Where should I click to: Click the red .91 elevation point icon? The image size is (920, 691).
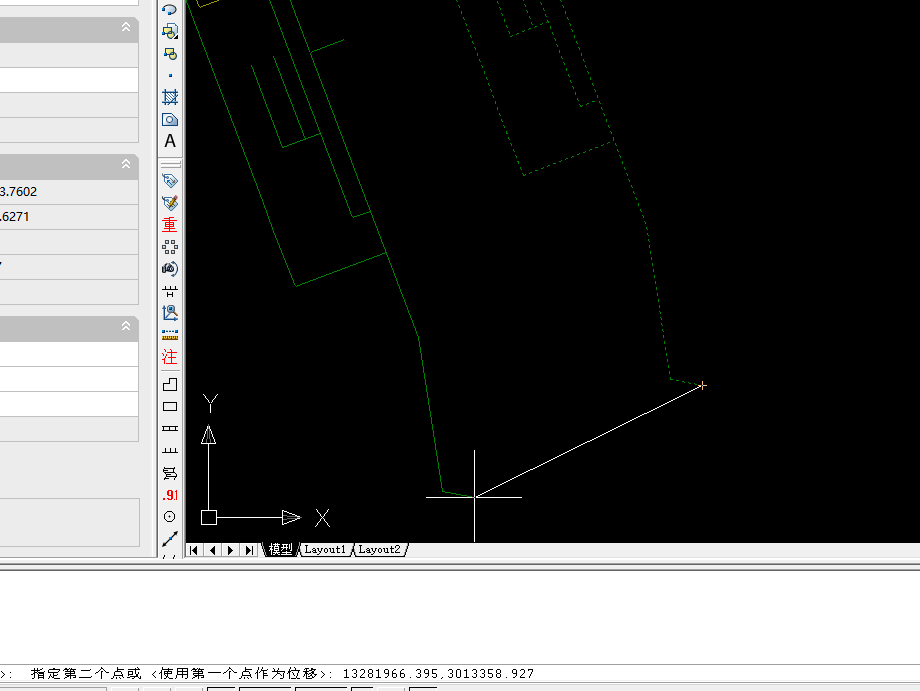[170, 495]
